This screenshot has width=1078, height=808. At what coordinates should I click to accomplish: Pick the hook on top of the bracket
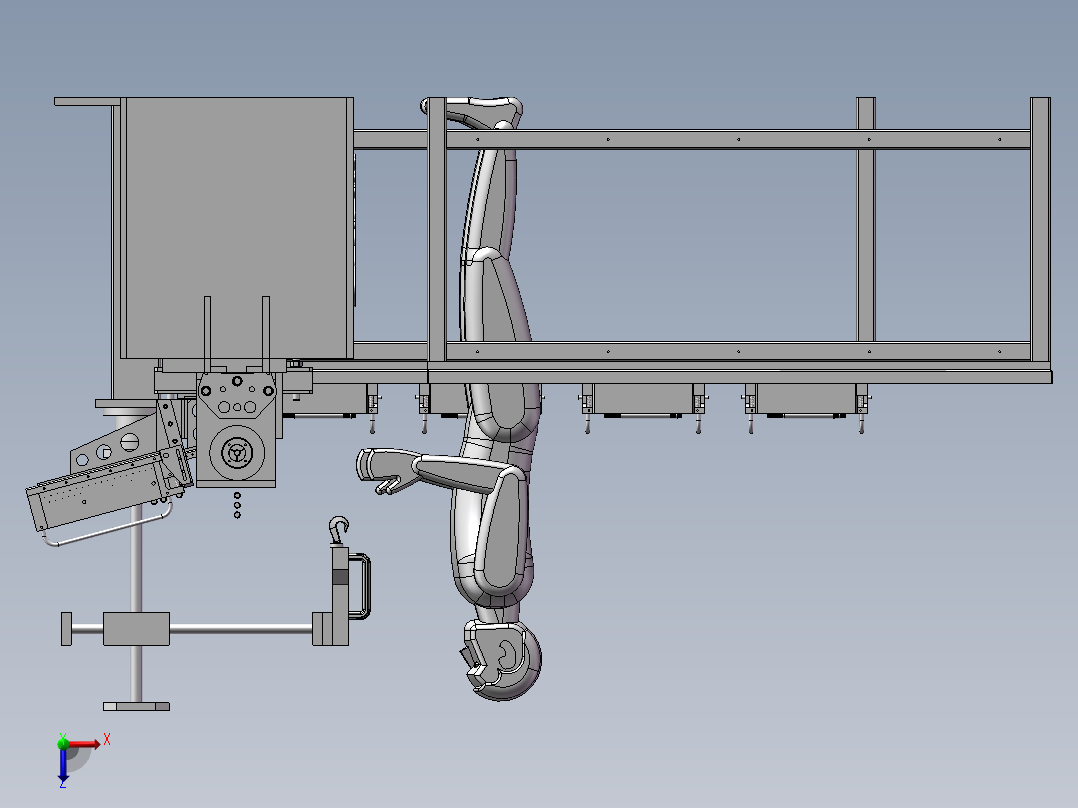point(338,530)
